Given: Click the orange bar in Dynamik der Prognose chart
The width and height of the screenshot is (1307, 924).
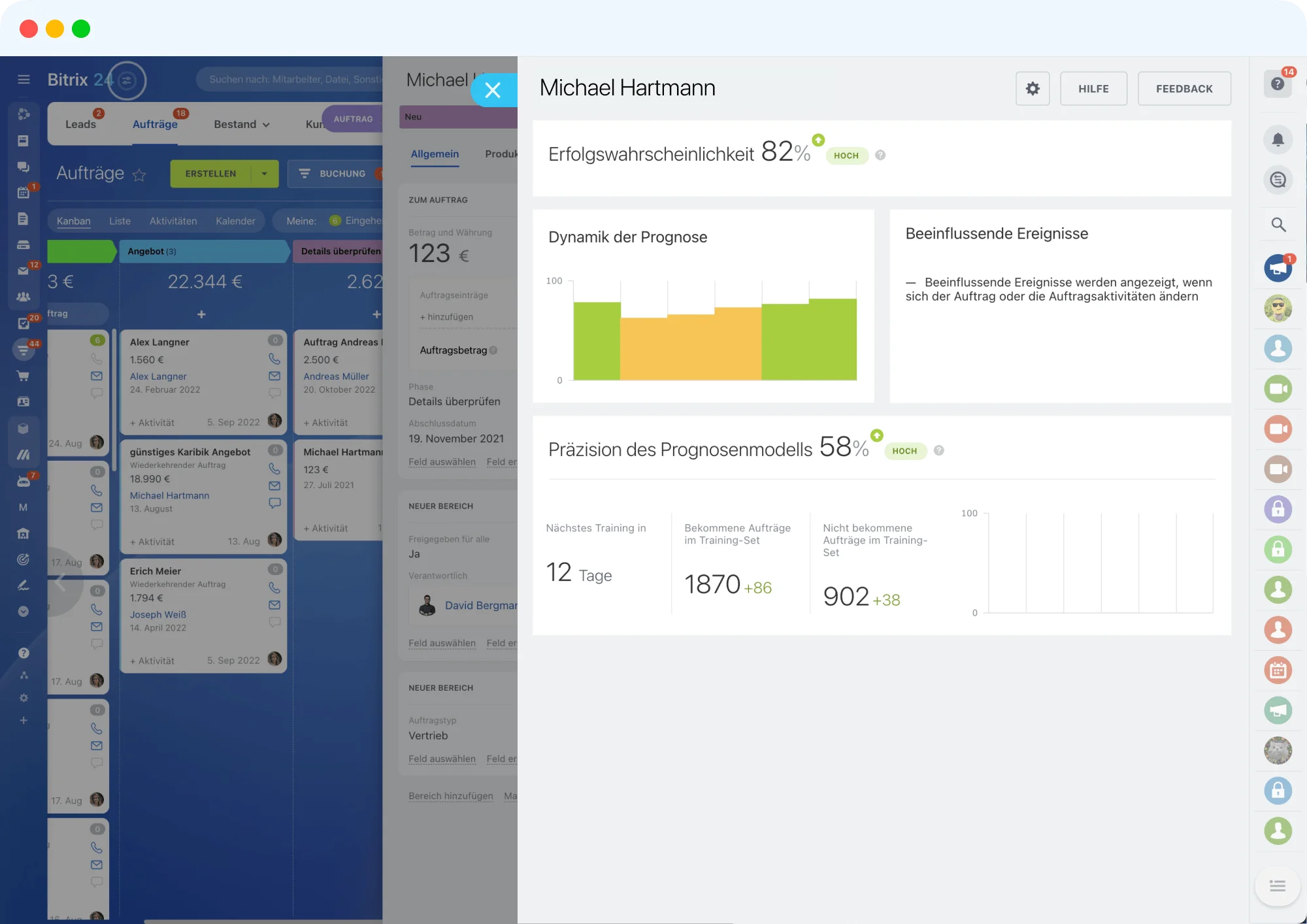Looking at the screenshot, I should point(691,346).
